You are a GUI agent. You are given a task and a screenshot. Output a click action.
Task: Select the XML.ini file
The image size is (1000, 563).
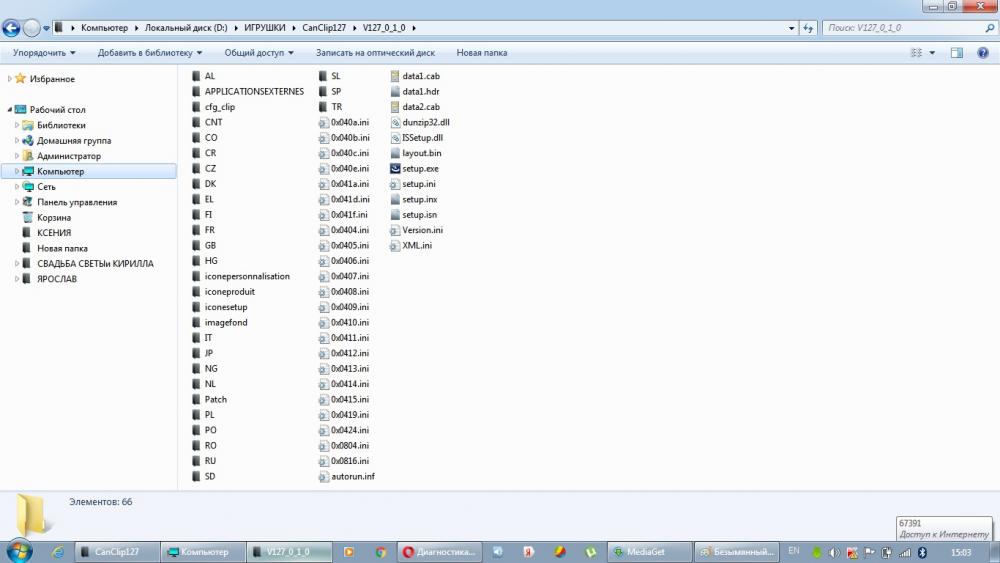(411, 245)
